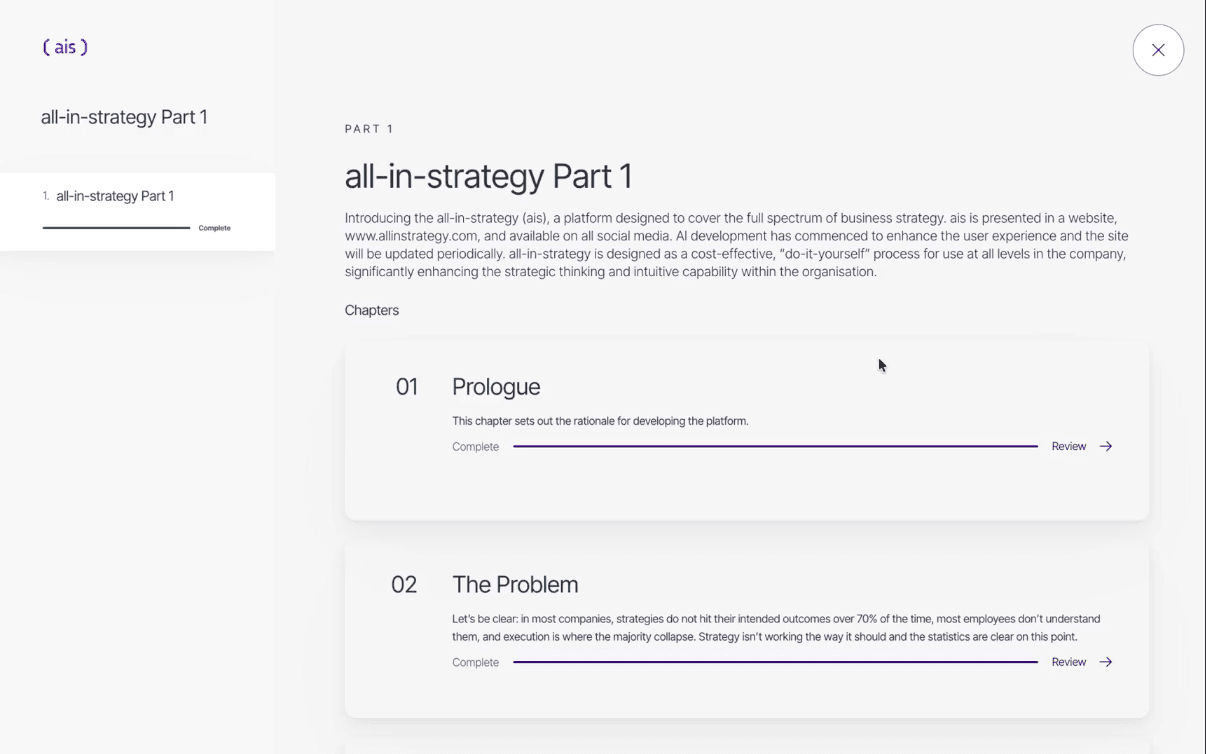Click Complete status in sidebar
1206x754 pixels.
point(214,228)
